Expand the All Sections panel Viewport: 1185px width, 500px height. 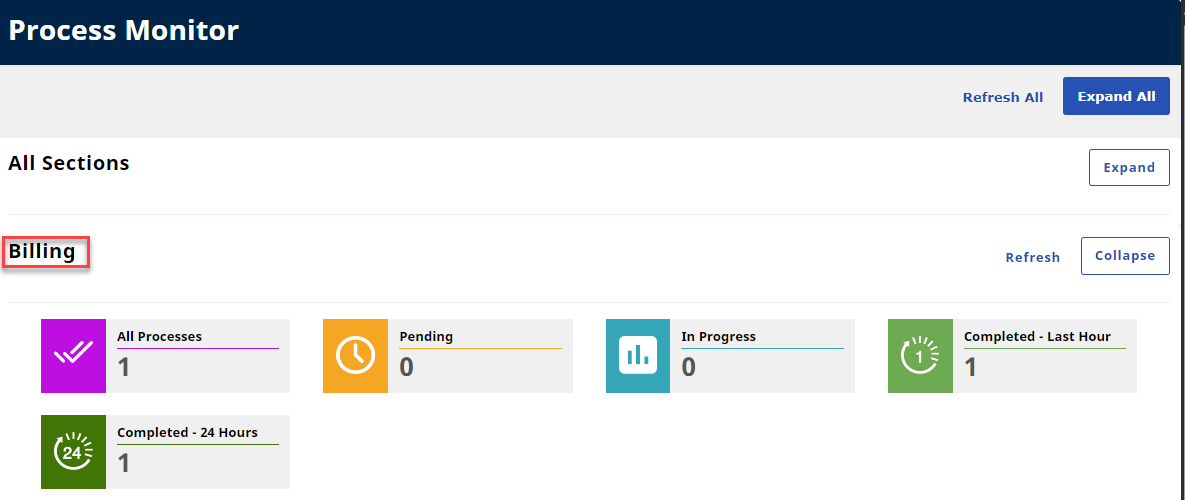point(1128,167)
